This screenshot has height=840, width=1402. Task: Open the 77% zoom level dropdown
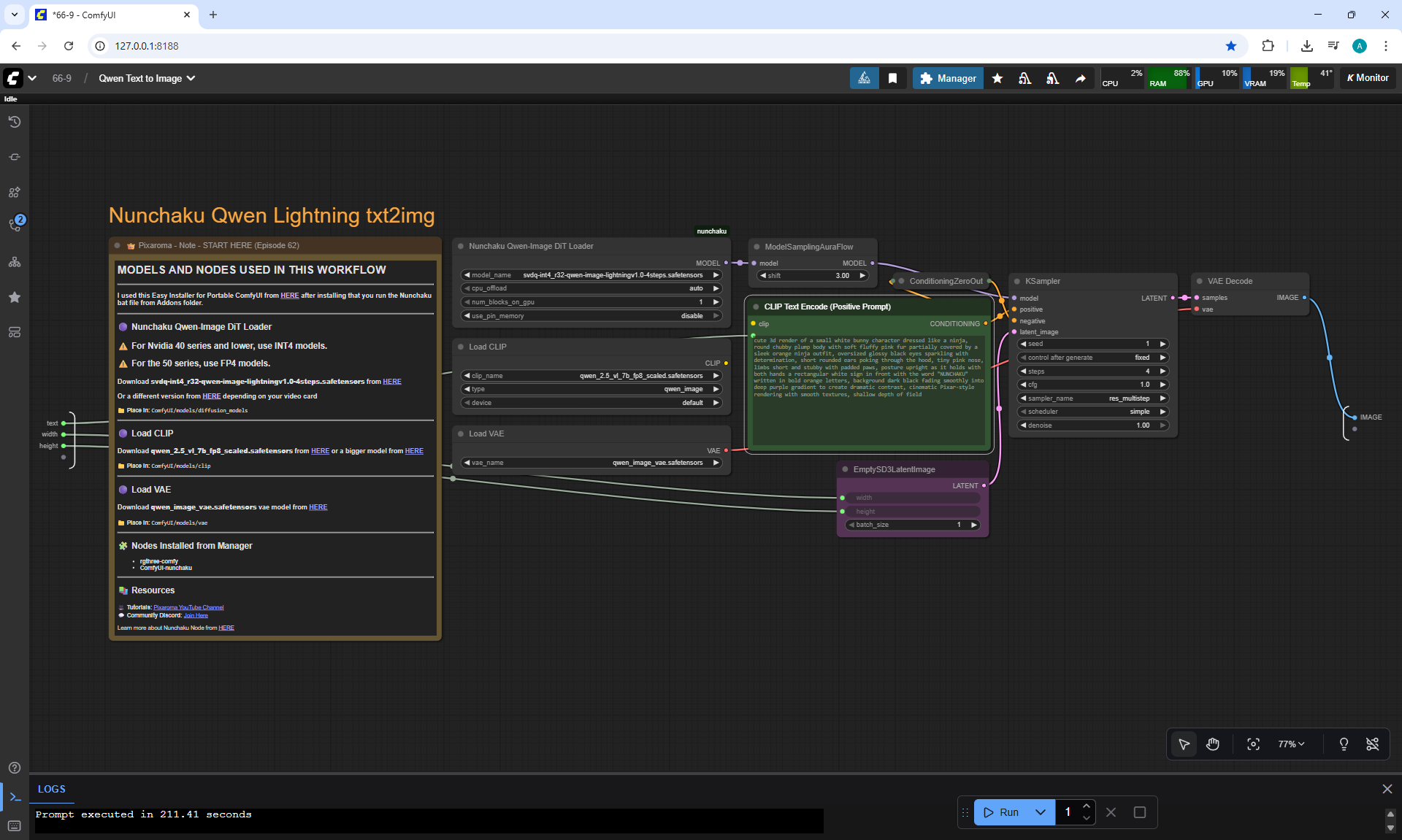point(1290,744)
